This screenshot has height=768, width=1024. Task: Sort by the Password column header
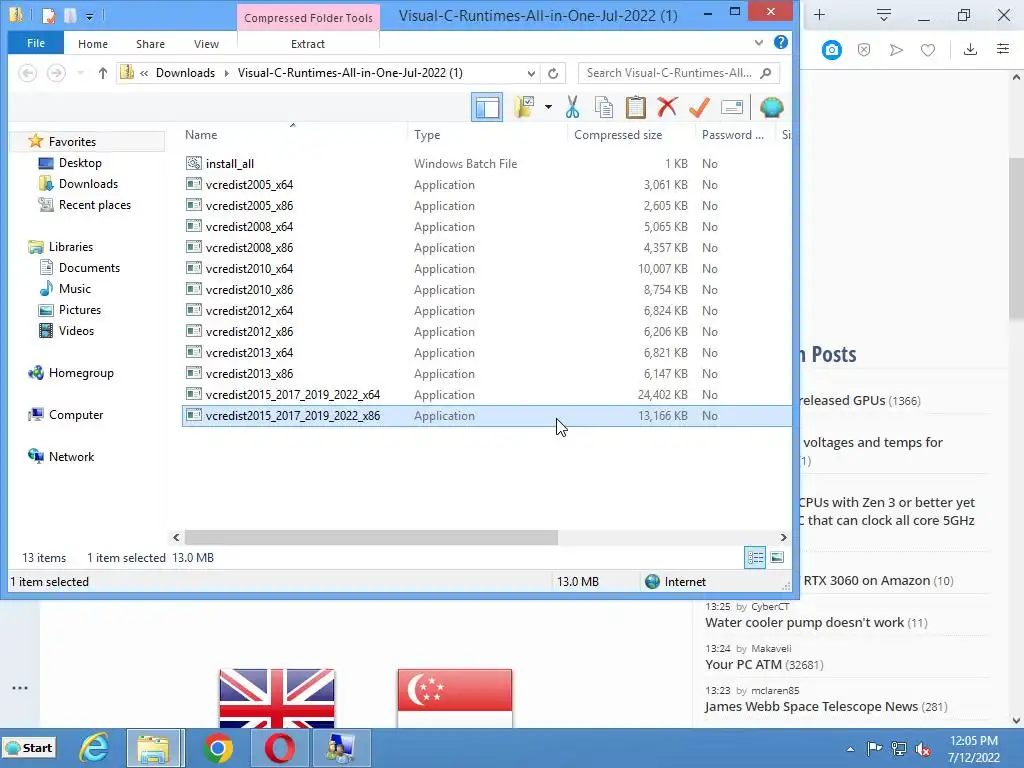pos(735,135)
